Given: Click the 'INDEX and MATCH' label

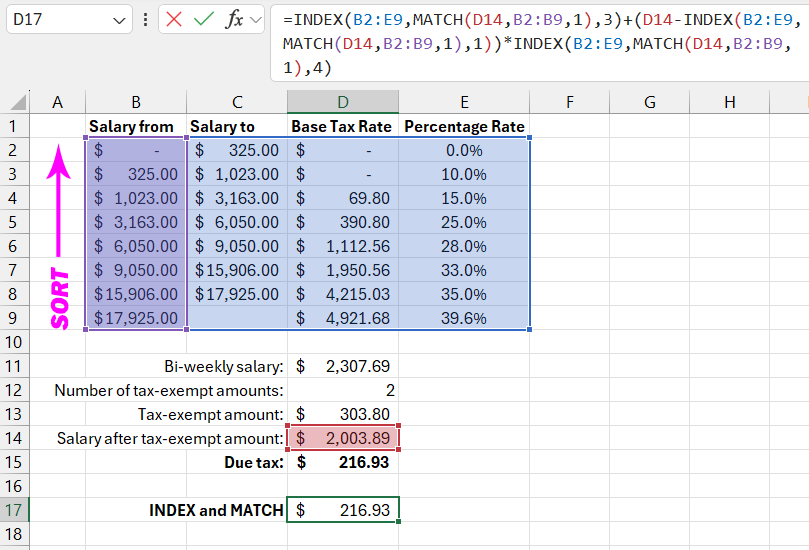Looking at the screenshot, I should point(216,510).
